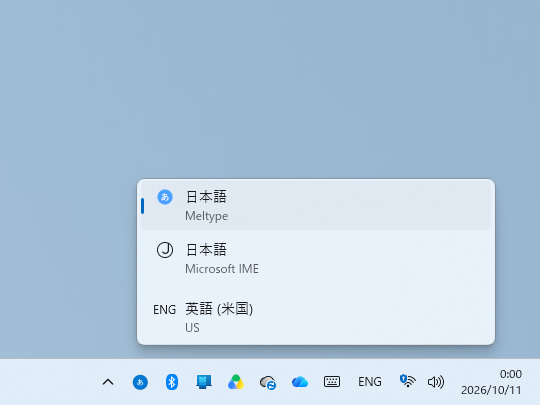This screenshot has height=405, width=540.
Task: Click the cloud sync status icon
Action: coord(268,383)
